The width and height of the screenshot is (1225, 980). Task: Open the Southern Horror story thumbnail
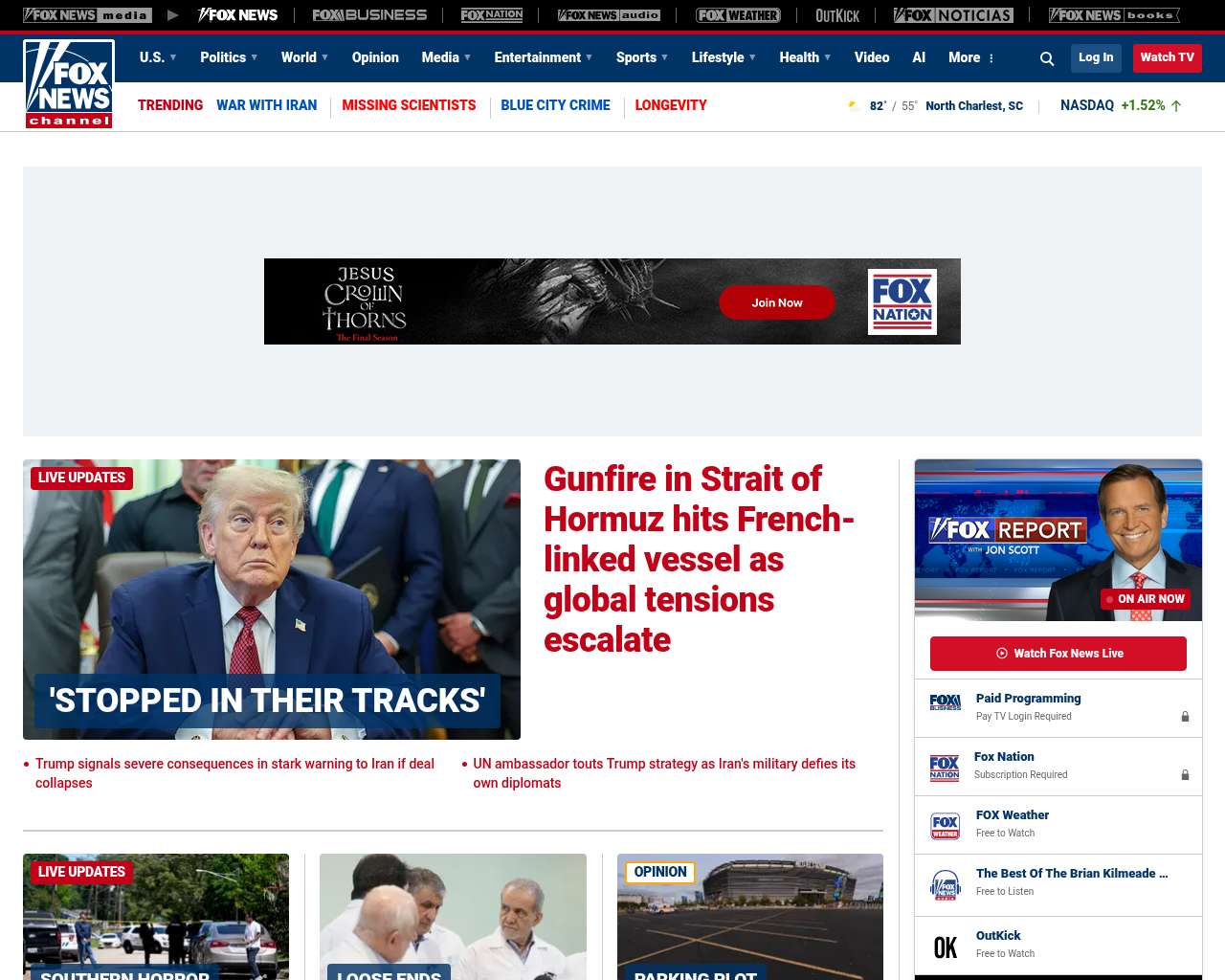(156, 916)
